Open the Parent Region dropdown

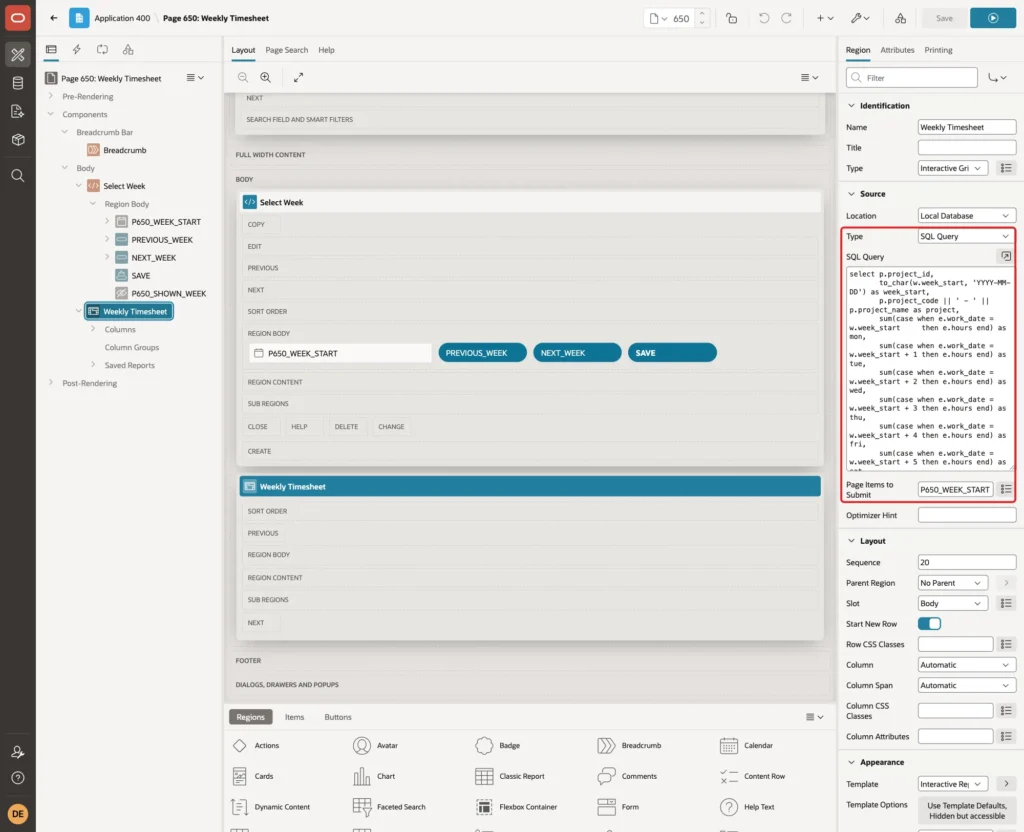(x=952, y=583)
